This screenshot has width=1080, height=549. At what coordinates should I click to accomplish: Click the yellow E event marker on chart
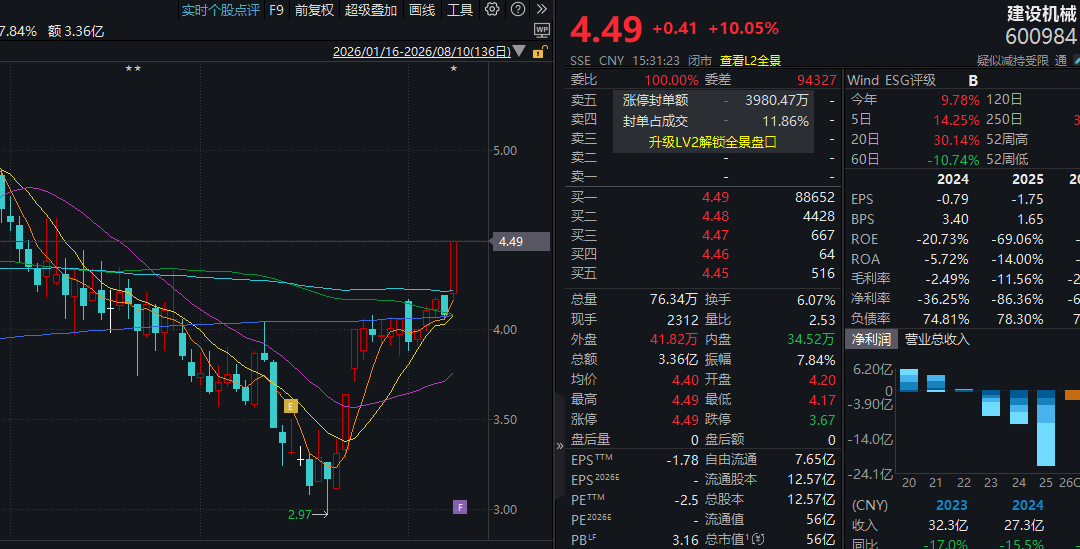[x=291, y=406]
